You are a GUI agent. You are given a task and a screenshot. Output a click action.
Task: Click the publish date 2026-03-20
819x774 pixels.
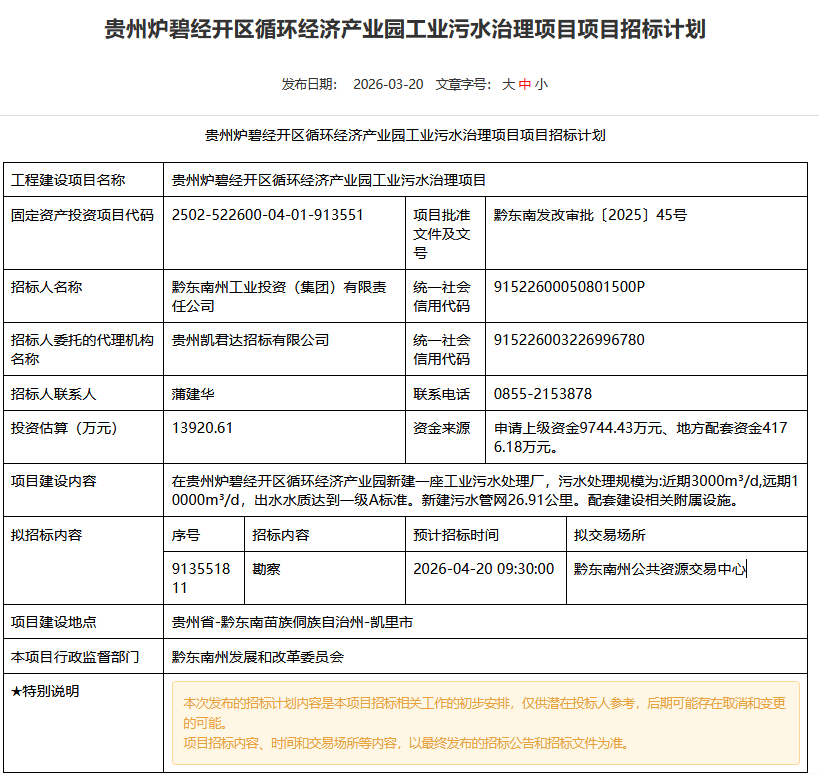point(388,85)
